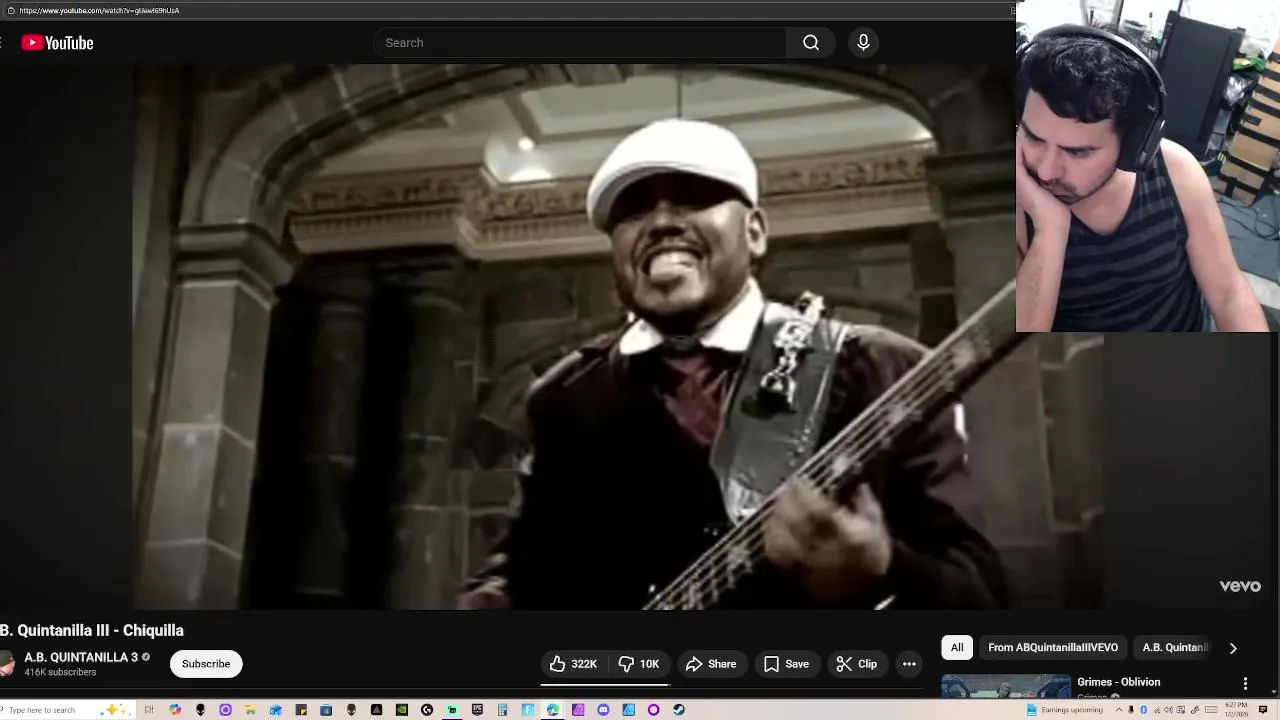Open options menu for Grimes - Oblivion video

click(x=1245, y=683)
